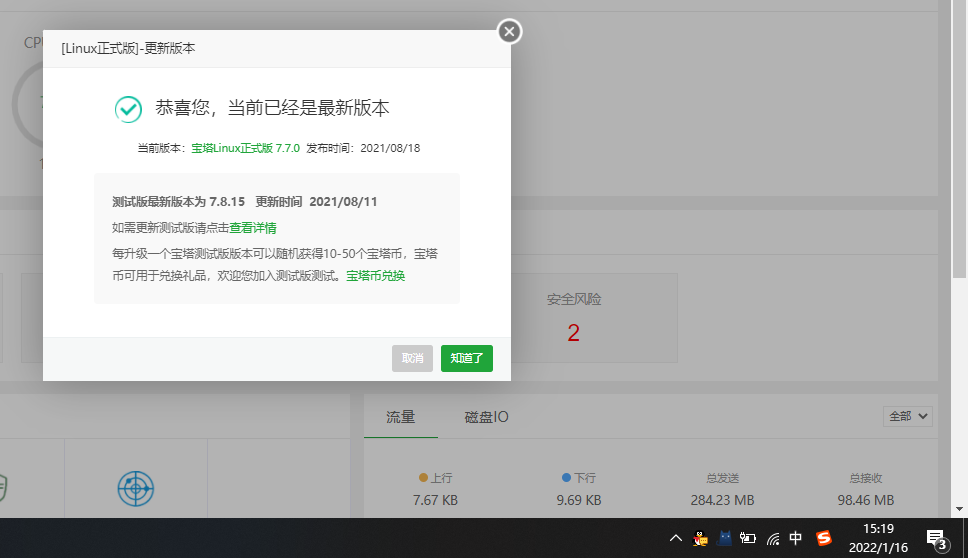Image resolution: width=968 pixels, height=558 pixels.
Task: Toggle the 中 input language indicator
Action: [x=796, y=538]
